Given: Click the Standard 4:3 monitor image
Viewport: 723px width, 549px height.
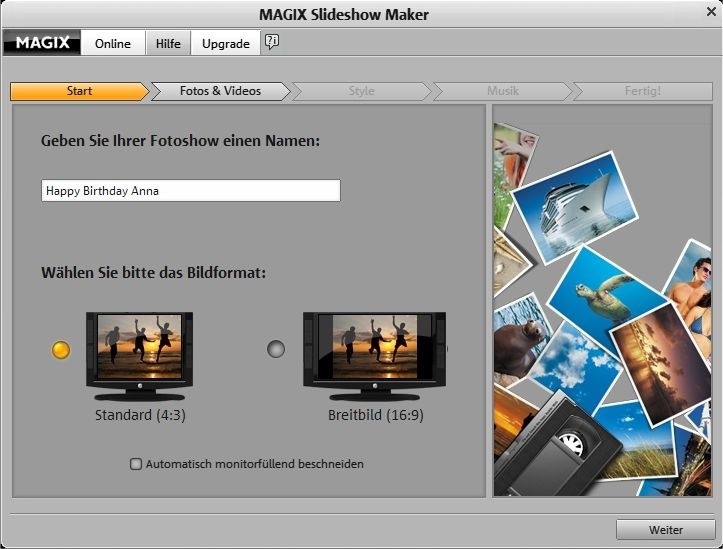Looking at the screenshot, I should pyautogui.click(x=139, y=356).
